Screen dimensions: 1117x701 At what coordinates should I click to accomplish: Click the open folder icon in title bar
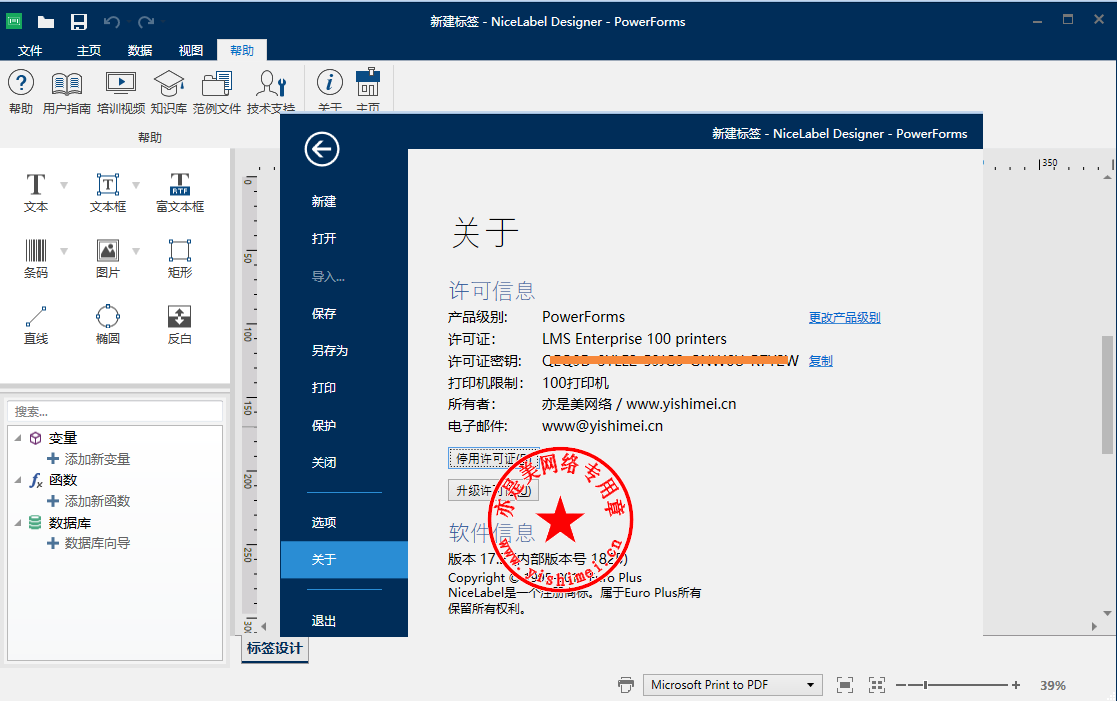tap(46, 22)
